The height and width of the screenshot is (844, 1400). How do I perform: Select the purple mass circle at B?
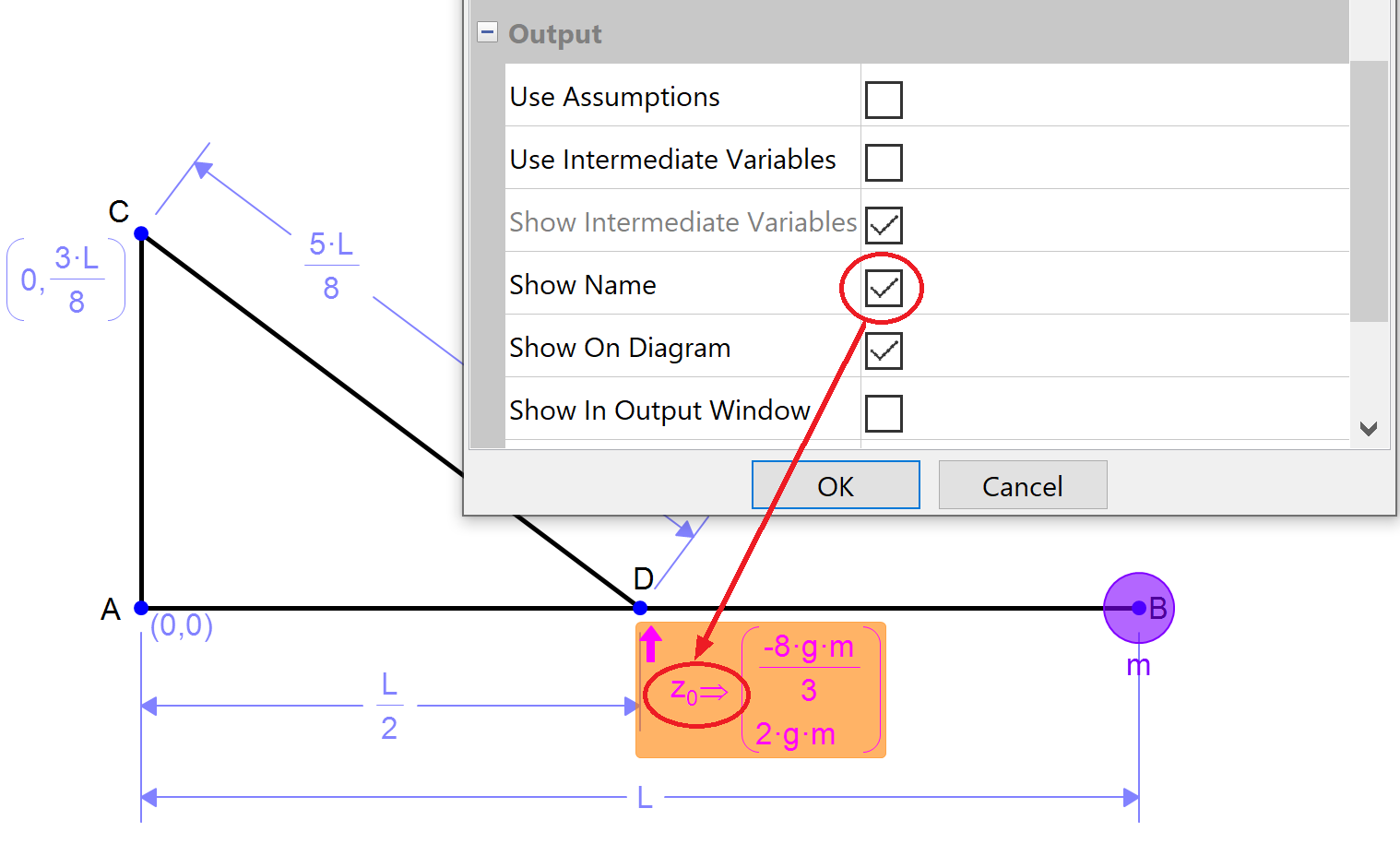pyautogui.click(x=1139, y=608)
